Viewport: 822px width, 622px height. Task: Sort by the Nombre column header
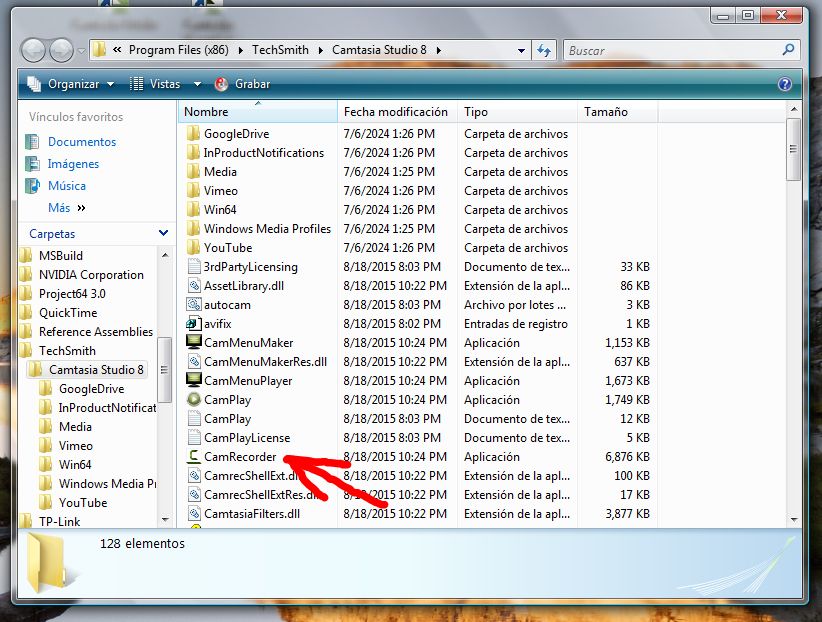(258, 112)
